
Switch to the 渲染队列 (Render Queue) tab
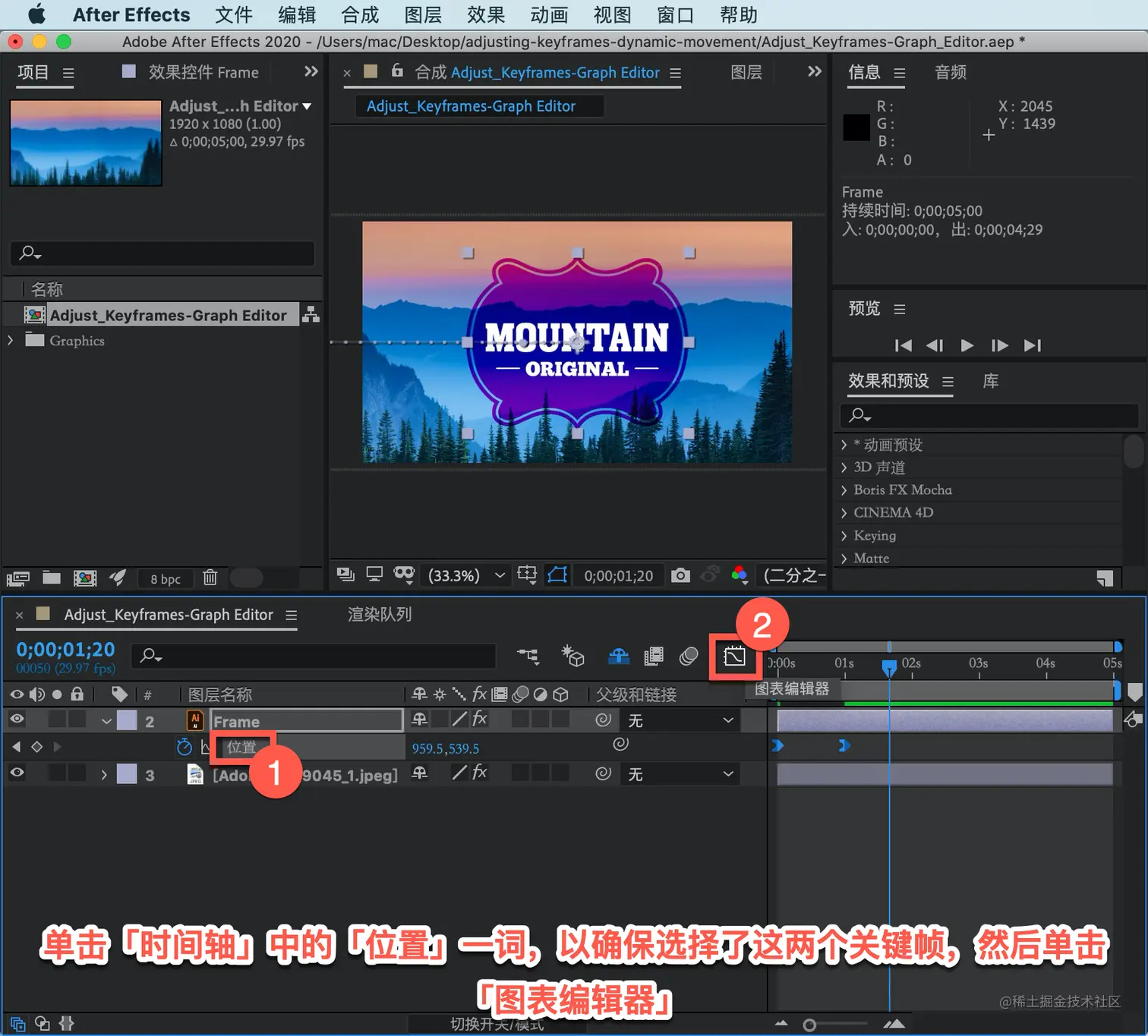pos(380,614)
